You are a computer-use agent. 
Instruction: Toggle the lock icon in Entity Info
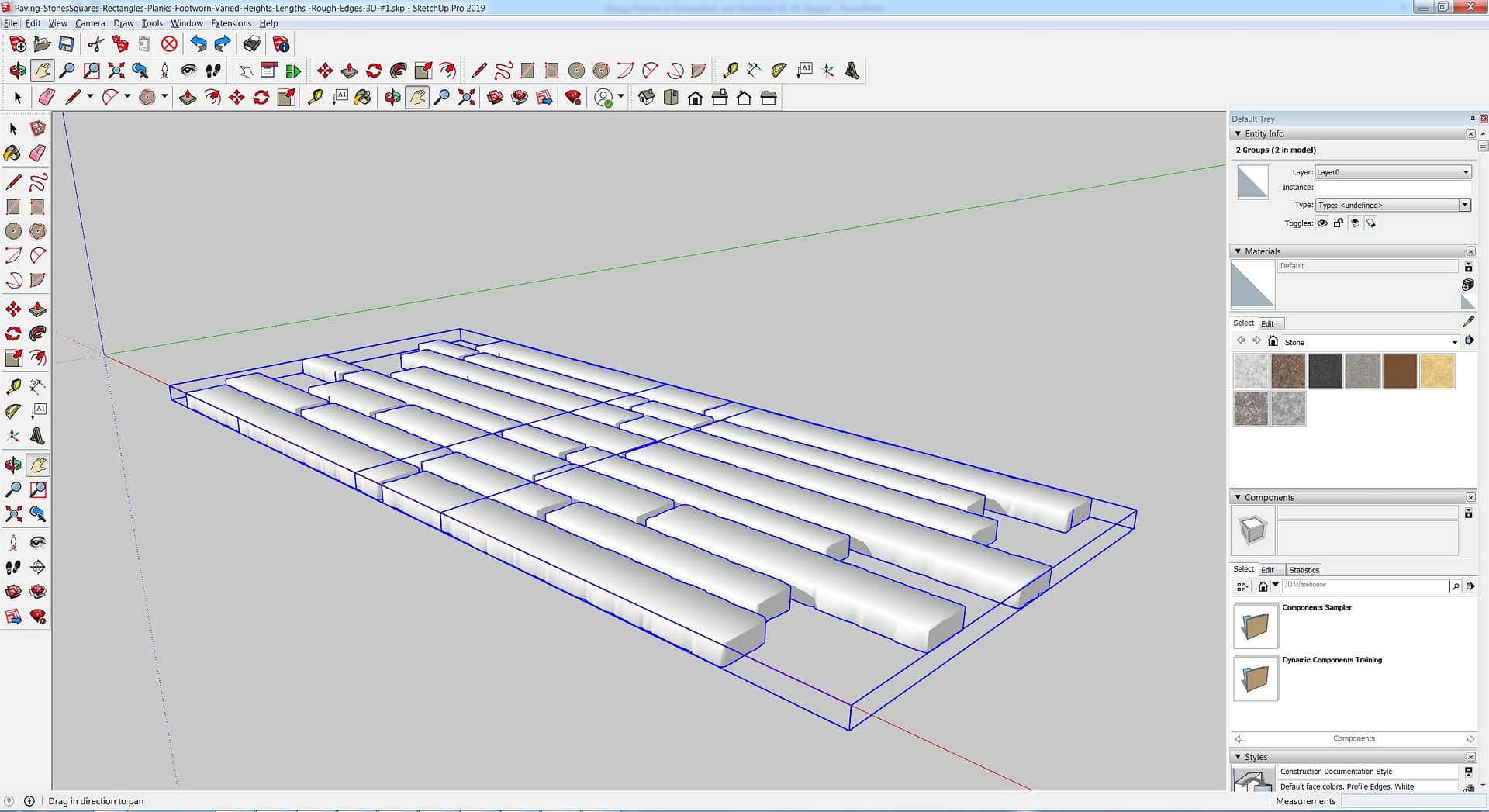coord(1339,223)
